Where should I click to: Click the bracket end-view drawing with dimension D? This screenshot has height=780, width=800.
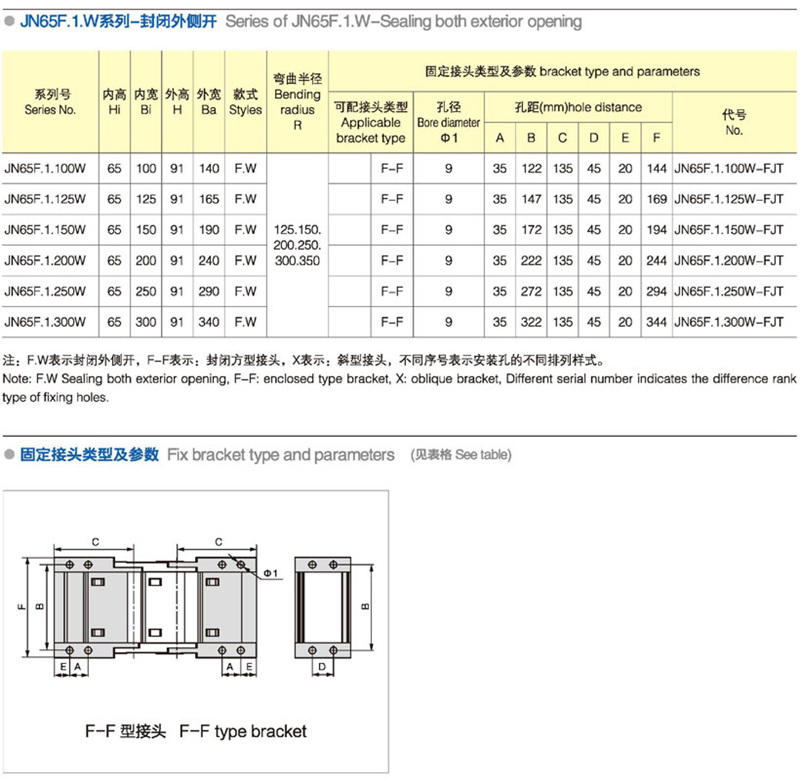[x=325, y=608]
